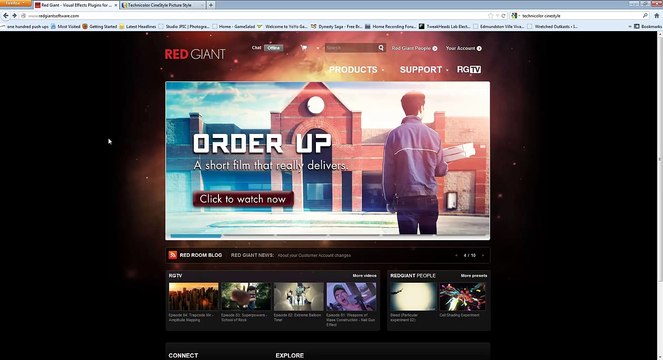This screenshot has width=663, height=360.
Task: Open the PRODUCTS menu
Action: [353, 69]
